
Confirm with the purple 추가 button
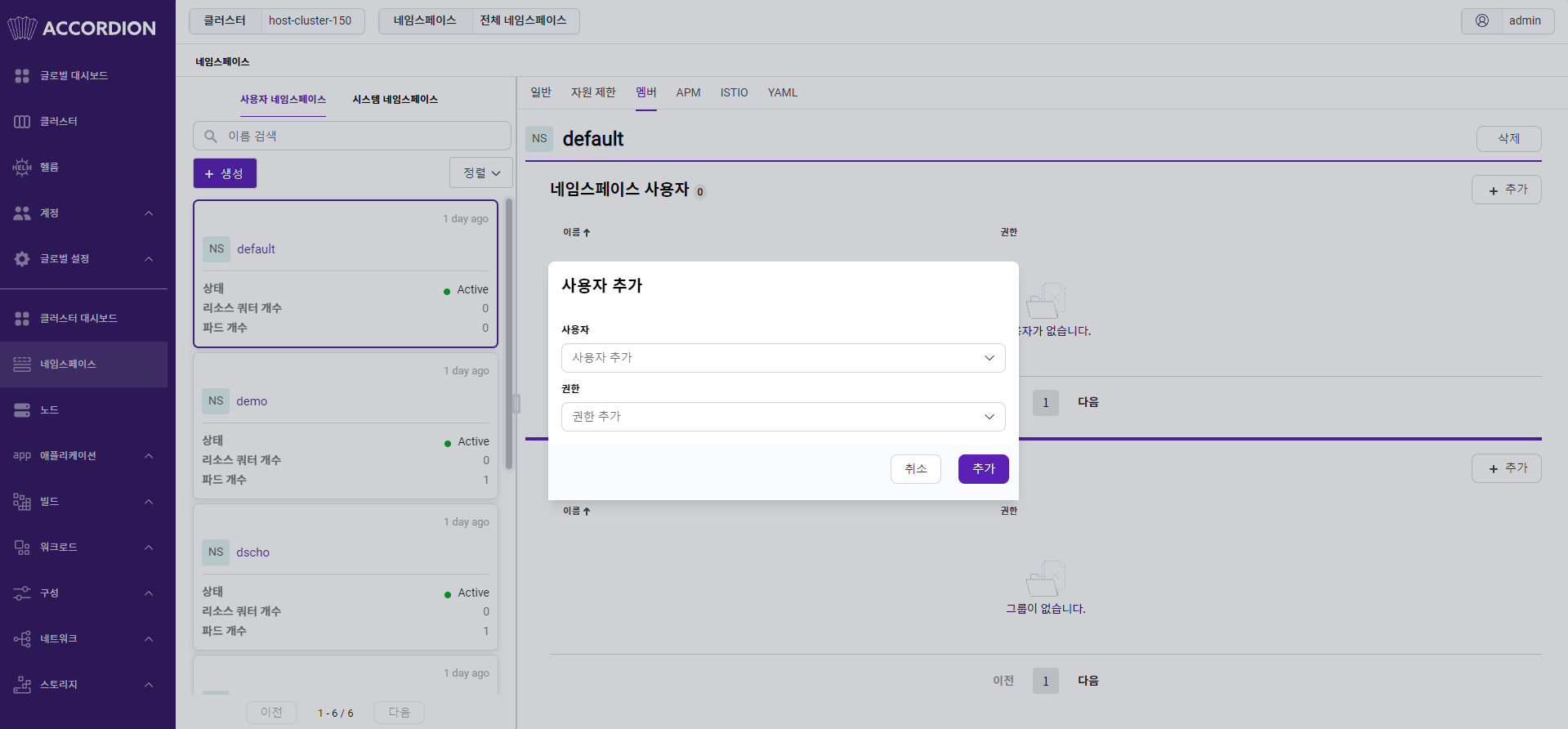pos(983,469)
